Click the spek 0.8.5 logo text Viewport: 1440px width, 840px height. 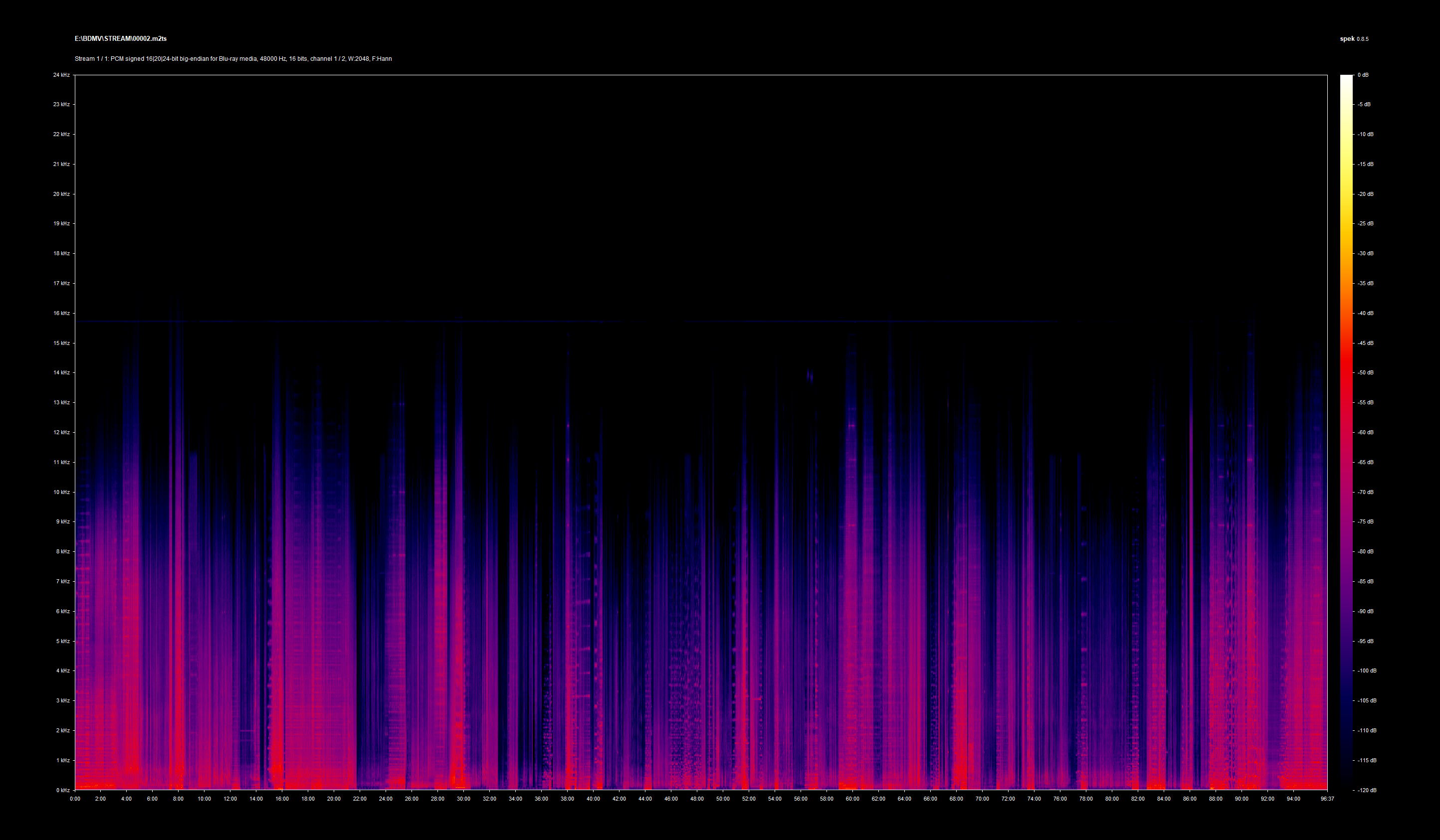coord(1354,39)
